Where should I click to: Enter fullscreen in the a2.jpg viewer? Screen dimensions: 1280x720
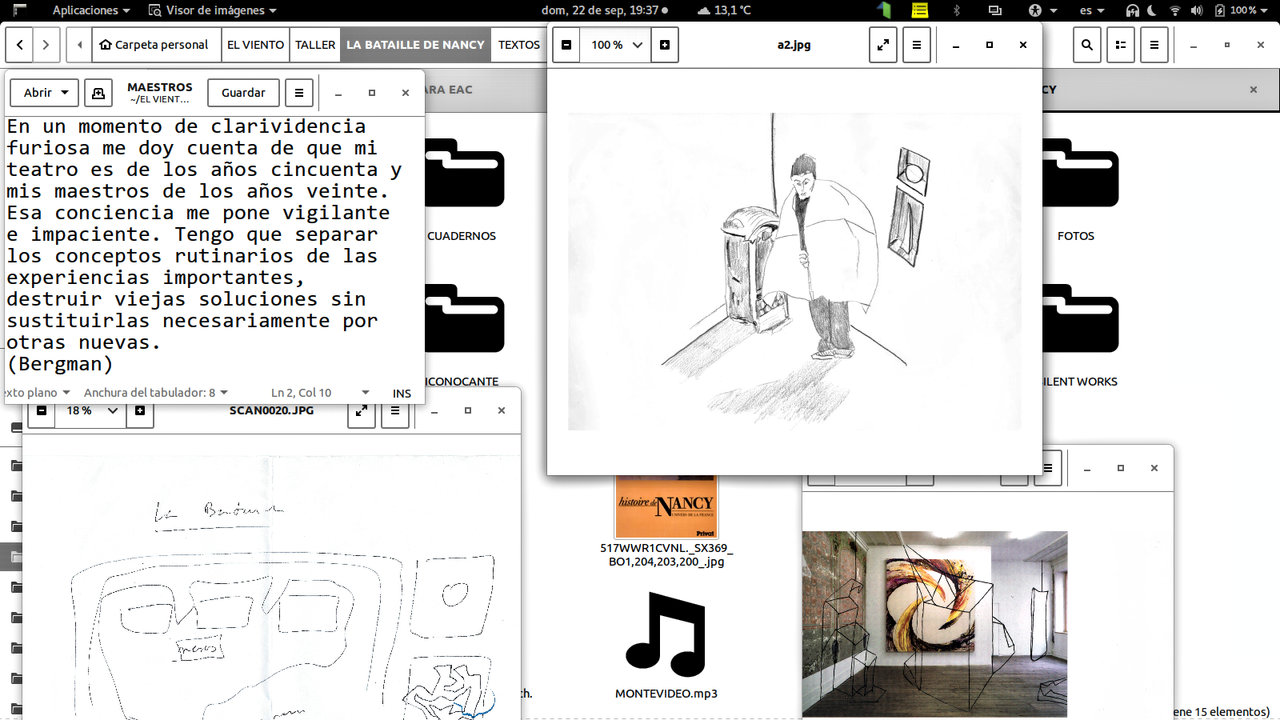(x=883, y=45)
